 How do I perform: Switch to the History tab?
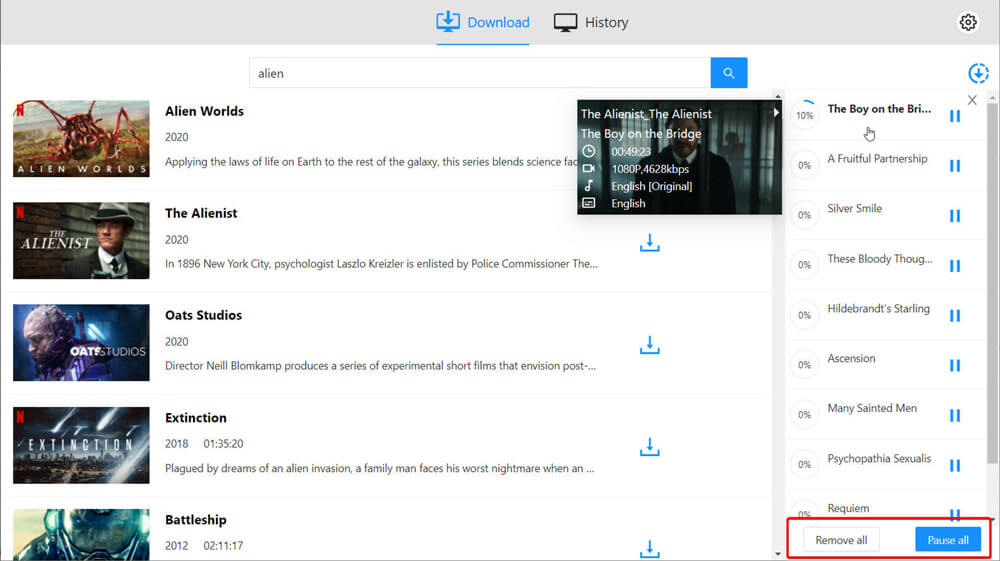[x=591, y=22]
